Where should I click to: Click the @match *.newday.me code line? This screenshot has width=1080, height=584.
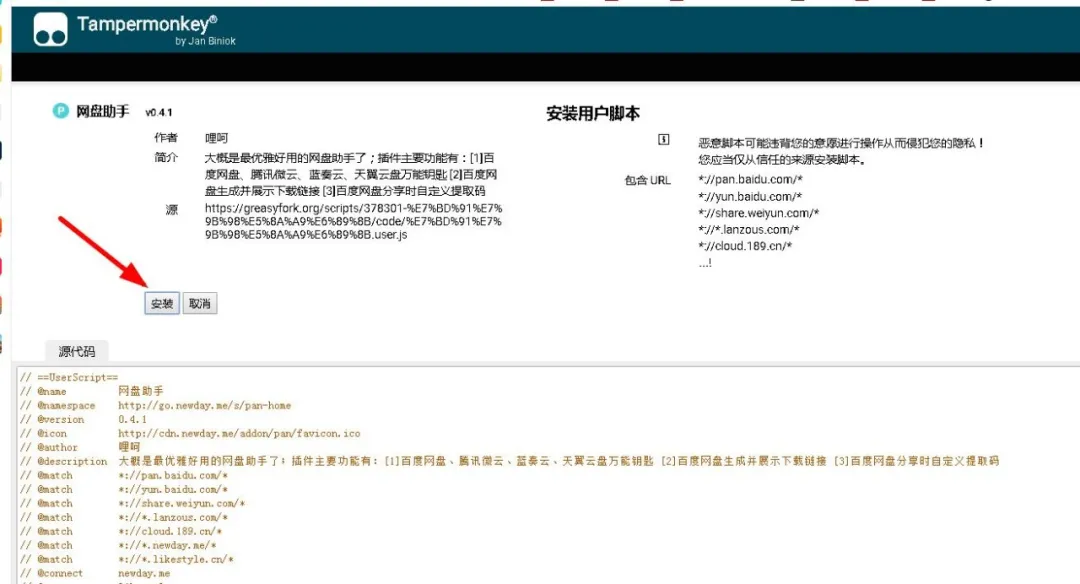(x=118, y=545)
